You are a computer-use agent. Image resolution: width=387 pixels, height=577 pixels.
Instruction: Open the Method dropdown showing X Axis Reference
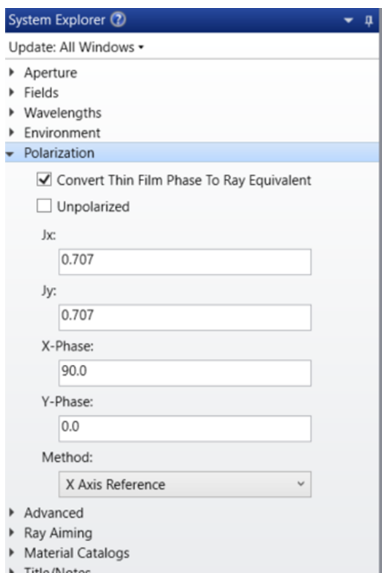click(185, 484)
